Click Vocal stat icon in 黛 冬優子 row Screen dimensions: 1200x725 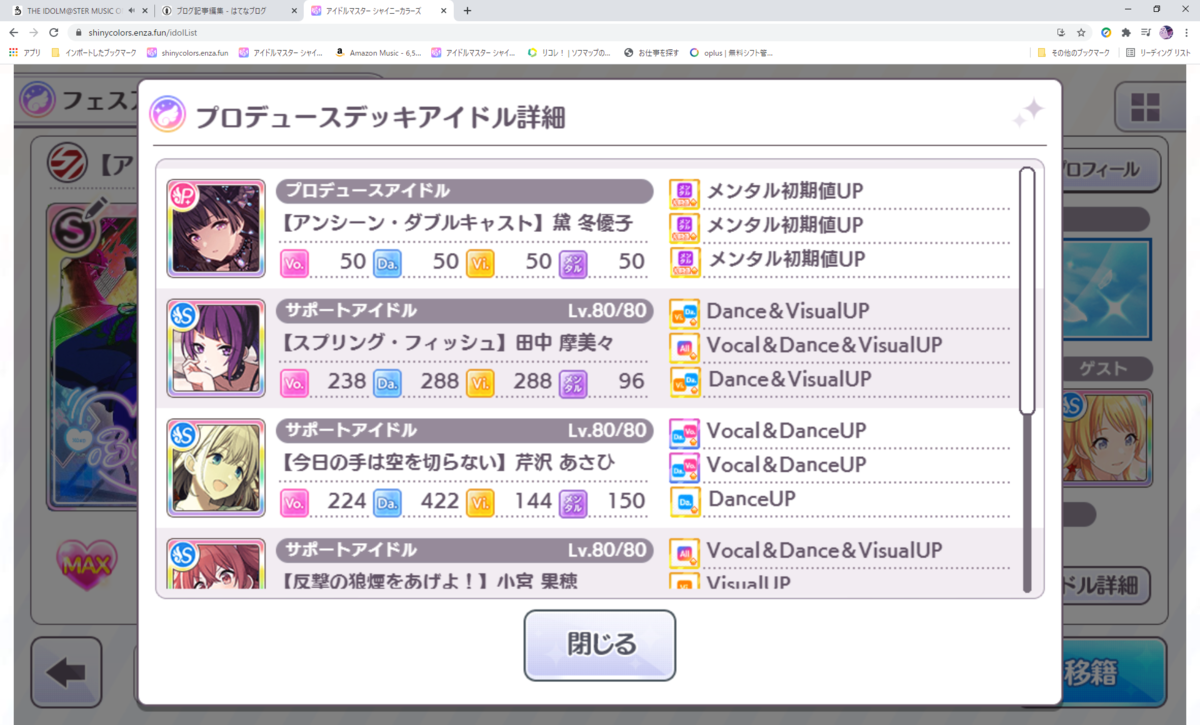(294, 263)
